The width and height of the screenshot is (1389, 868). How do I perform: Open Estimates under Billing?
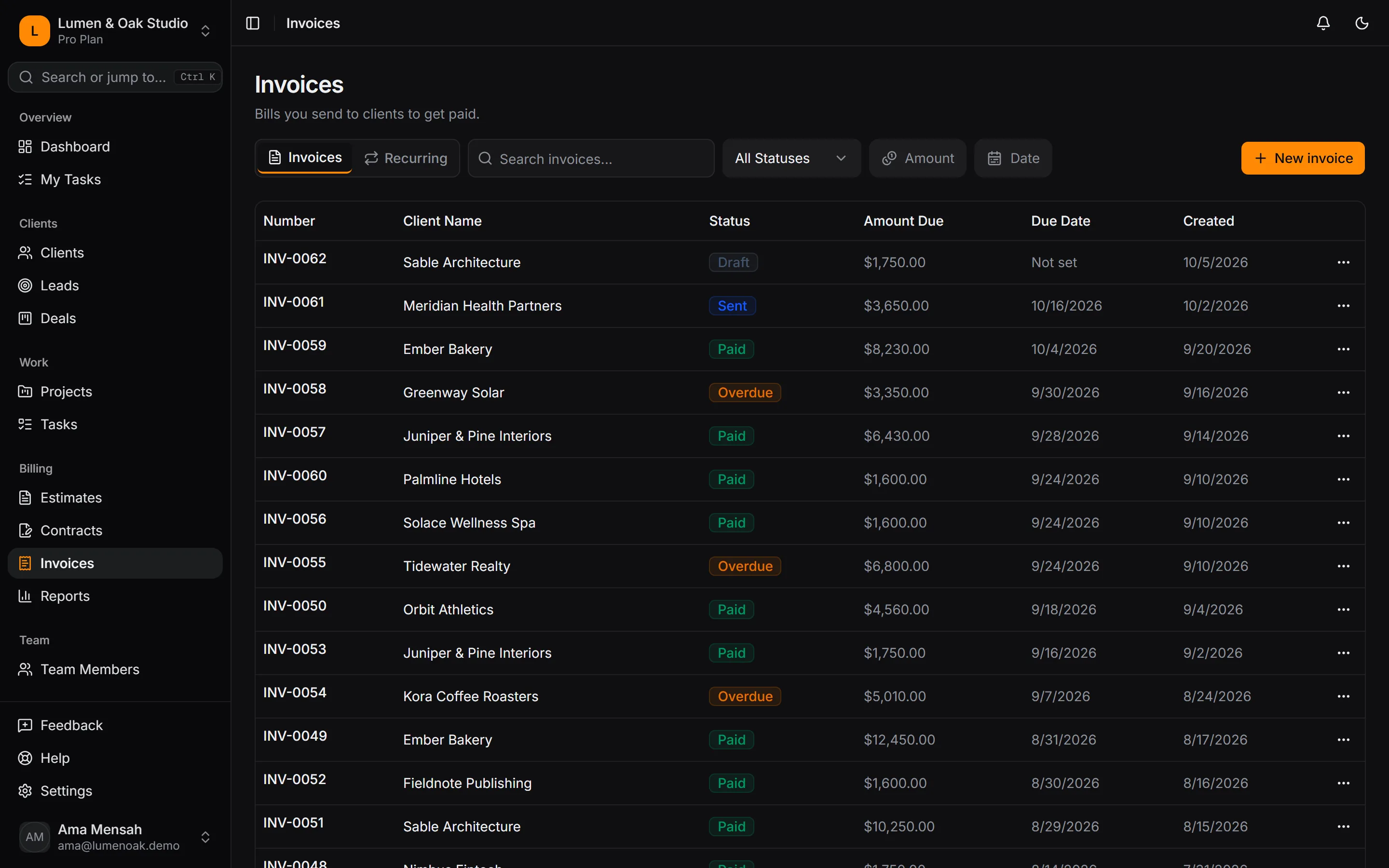coord(115,498)
